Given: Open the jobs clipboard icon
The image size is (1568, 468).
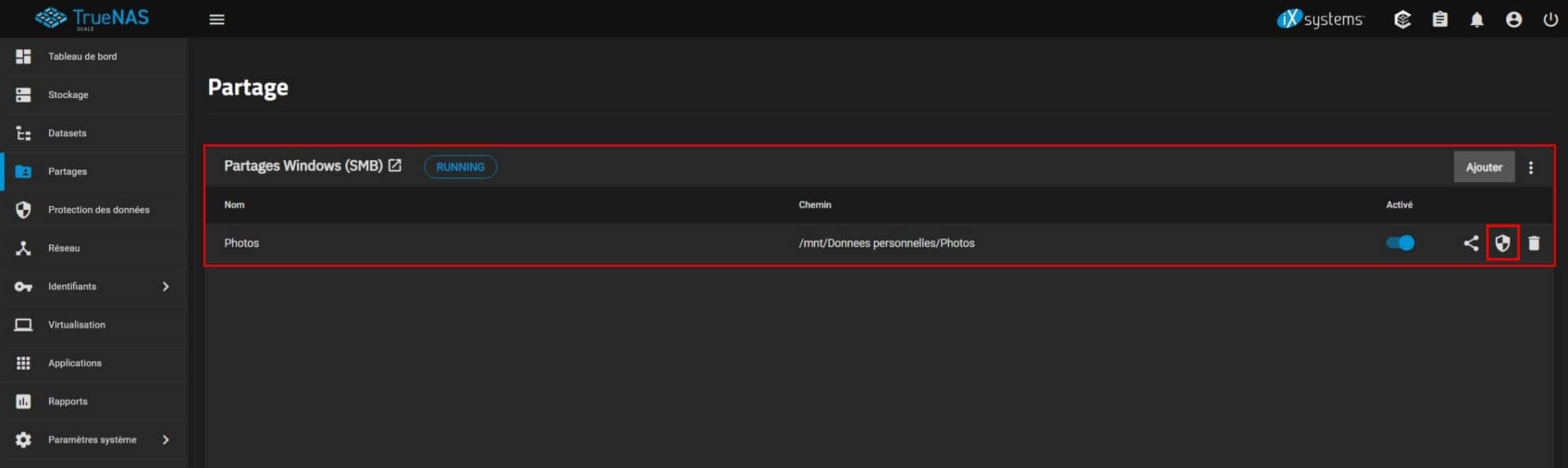Looking at the screenshot, I should click(1440, 20).
